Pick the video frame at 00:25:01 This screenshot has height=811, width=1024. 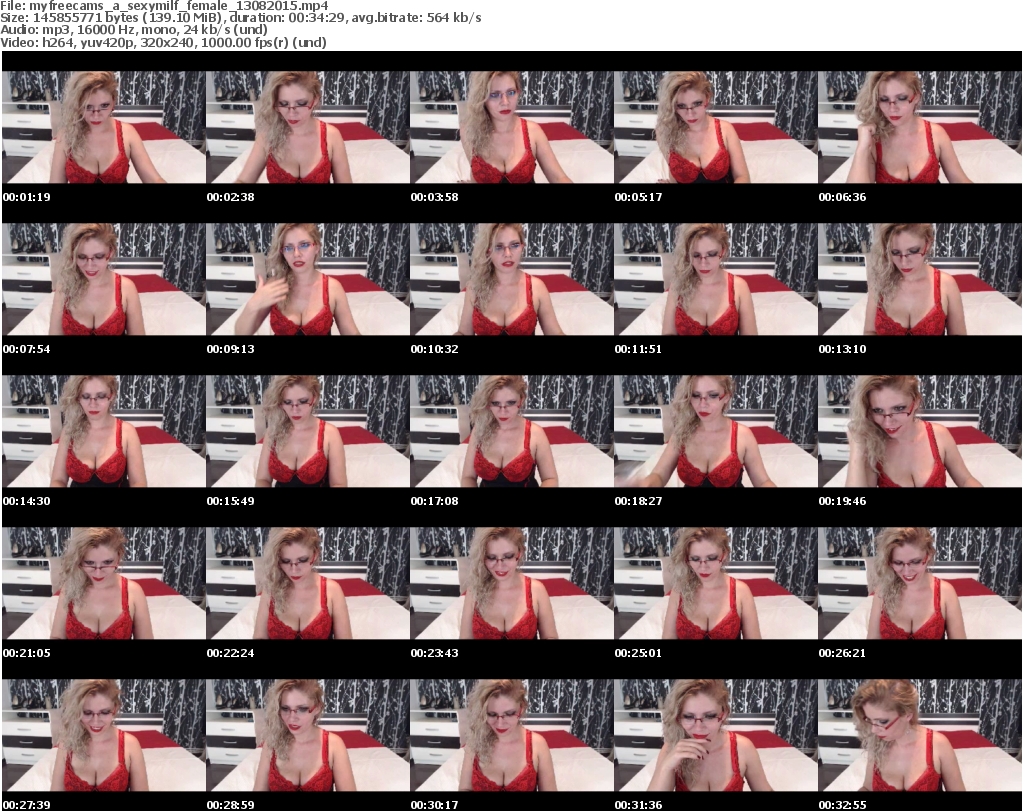tap(716, 583)
